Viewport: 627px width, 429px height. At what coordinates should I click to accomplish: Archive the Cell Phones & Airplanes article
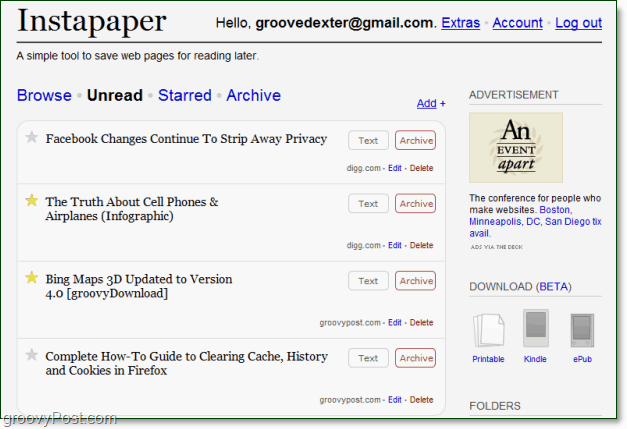[x=415, y=204]
